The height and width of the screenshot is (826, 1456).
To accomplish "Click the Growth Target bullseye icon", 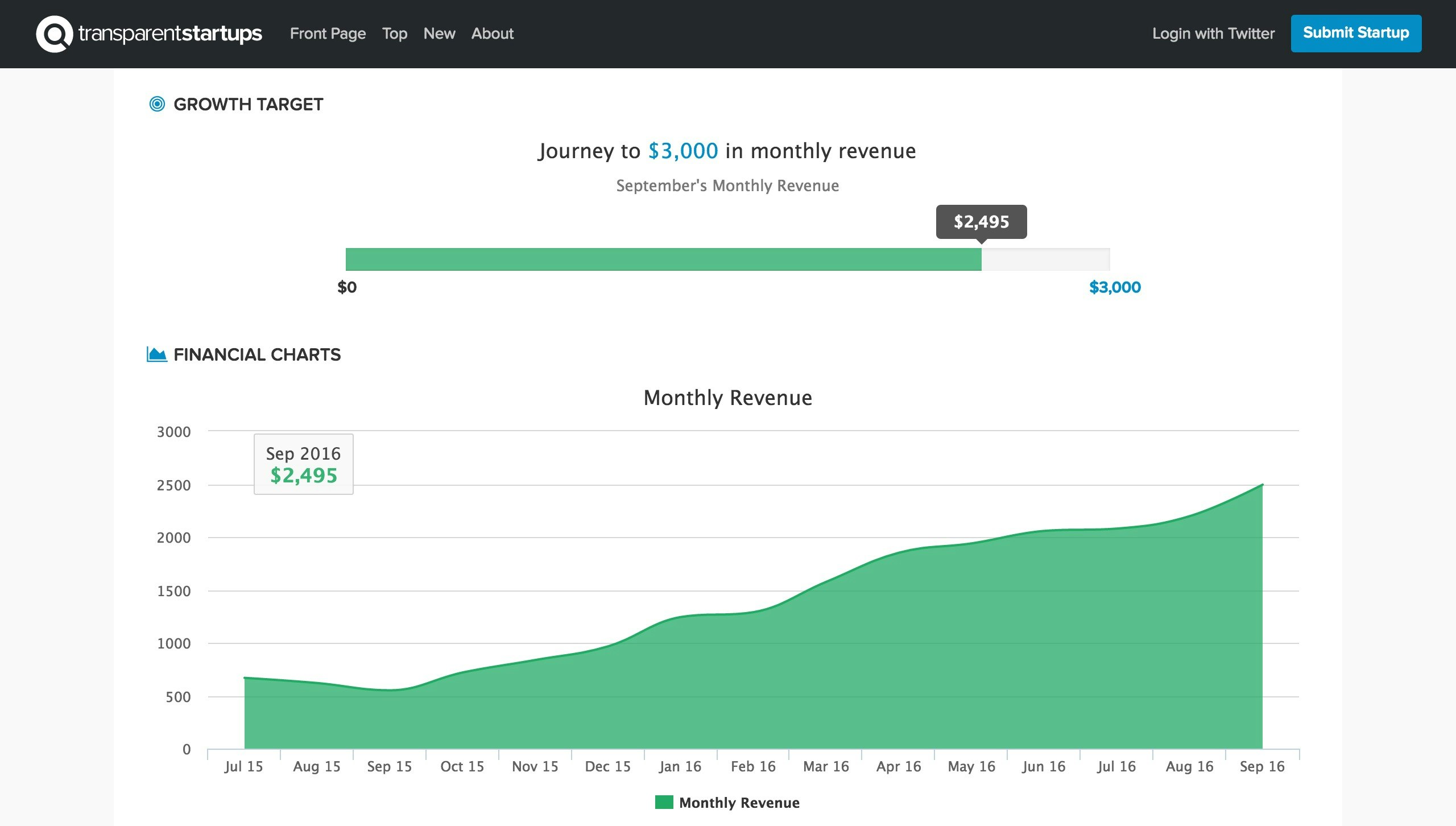I will coord(157,104).
